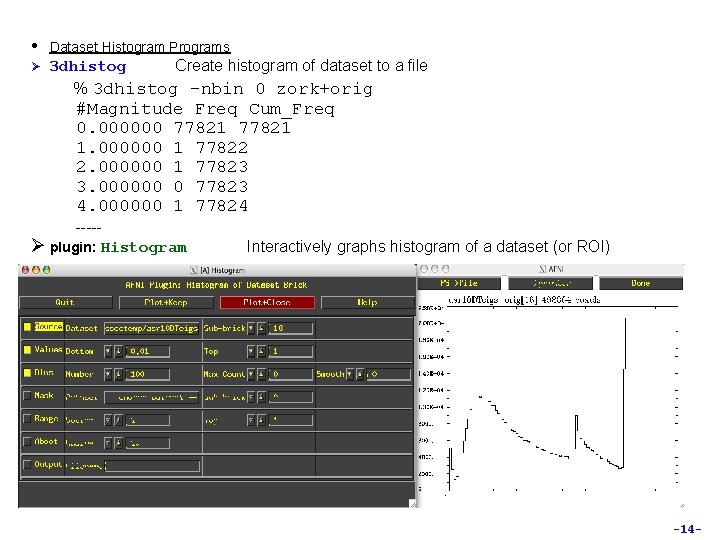Minimize Histogram window with yellow button
The image size is (720, 540).
click(x=36, y=270)
